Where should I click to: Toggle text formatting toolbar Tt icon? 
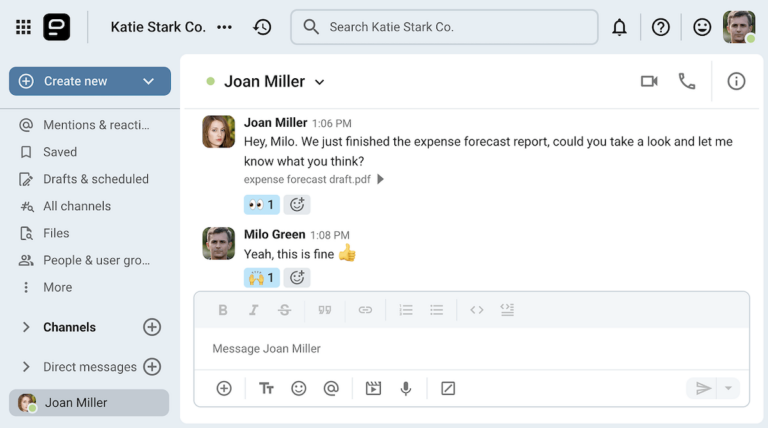[x=266, y=388]
